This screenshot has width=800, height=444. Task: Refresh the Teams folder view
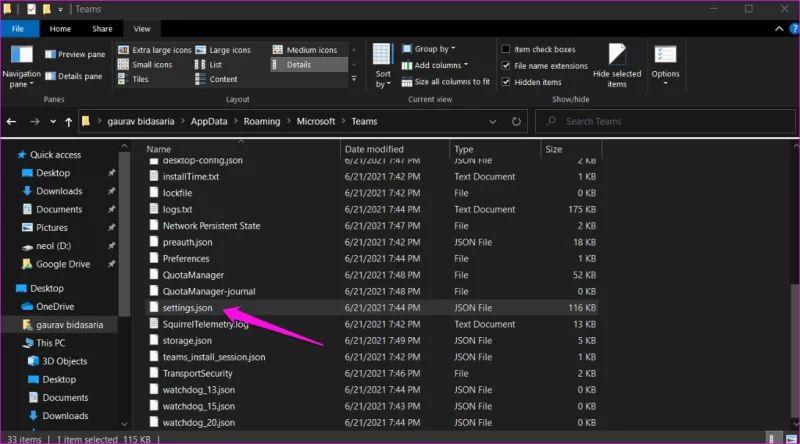point(516,121)
